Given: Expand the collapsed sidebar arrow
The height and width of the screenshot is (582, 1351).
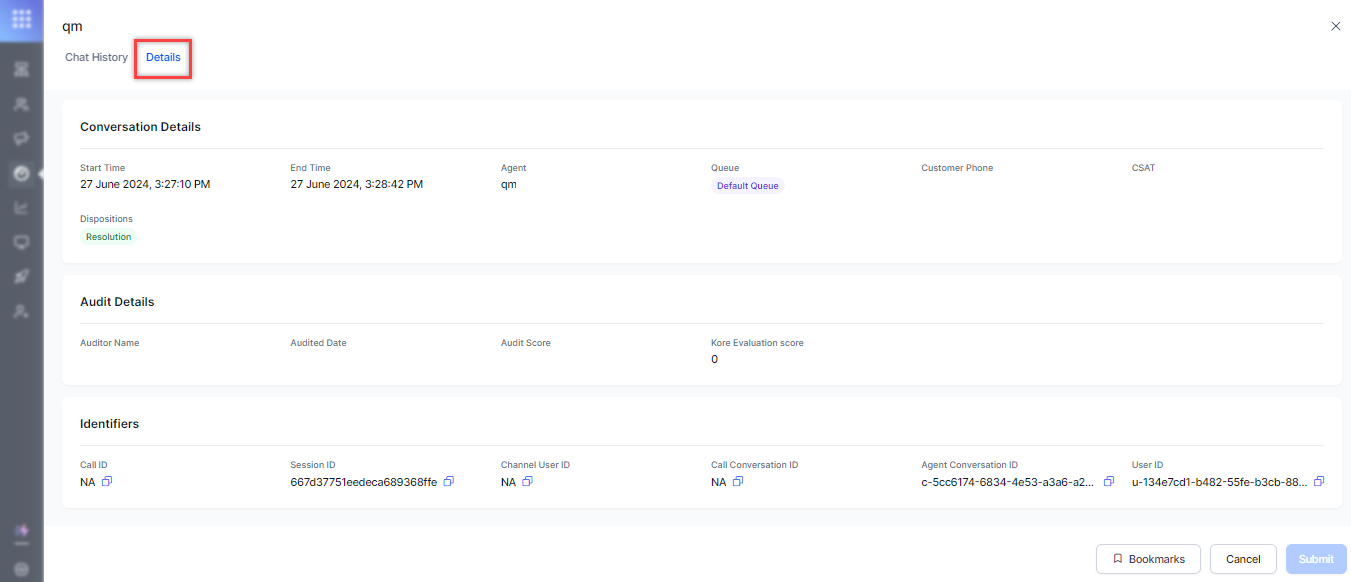Looking at the screenshot, I should click(41, 174).
